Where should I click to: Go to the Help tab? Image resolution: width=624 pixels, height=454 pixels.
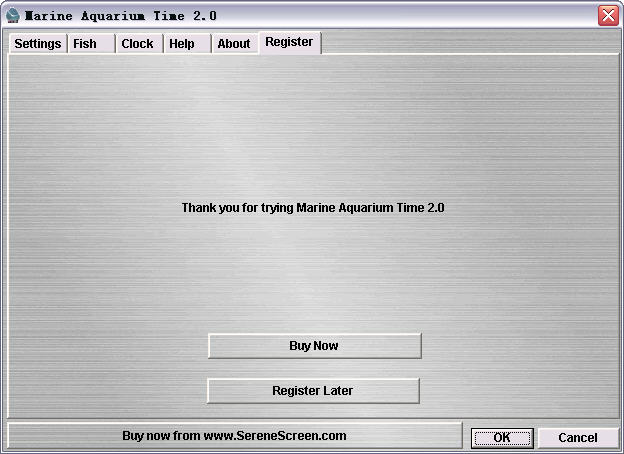coord(182,44)
